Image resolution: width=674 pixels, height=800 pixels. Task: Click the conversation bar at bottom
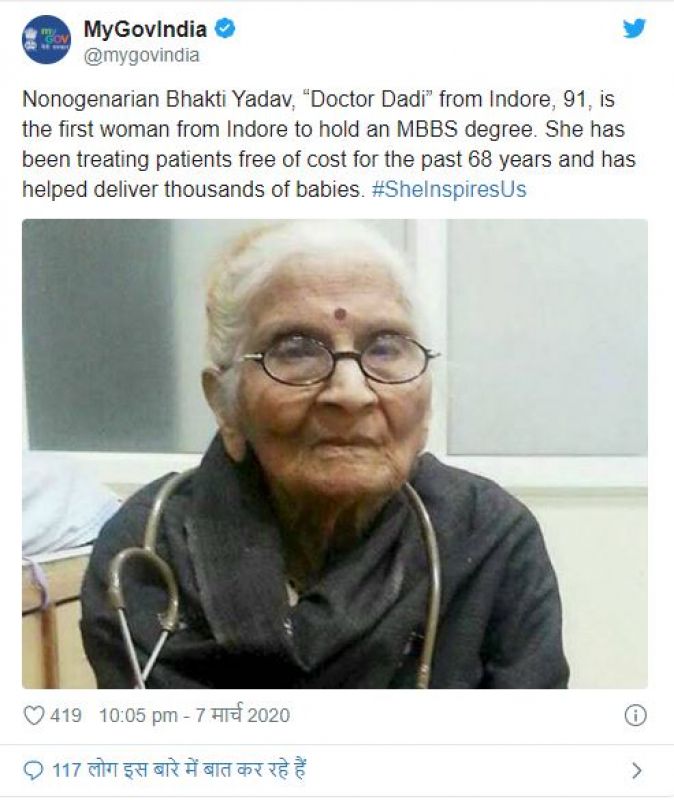point(337,770)
